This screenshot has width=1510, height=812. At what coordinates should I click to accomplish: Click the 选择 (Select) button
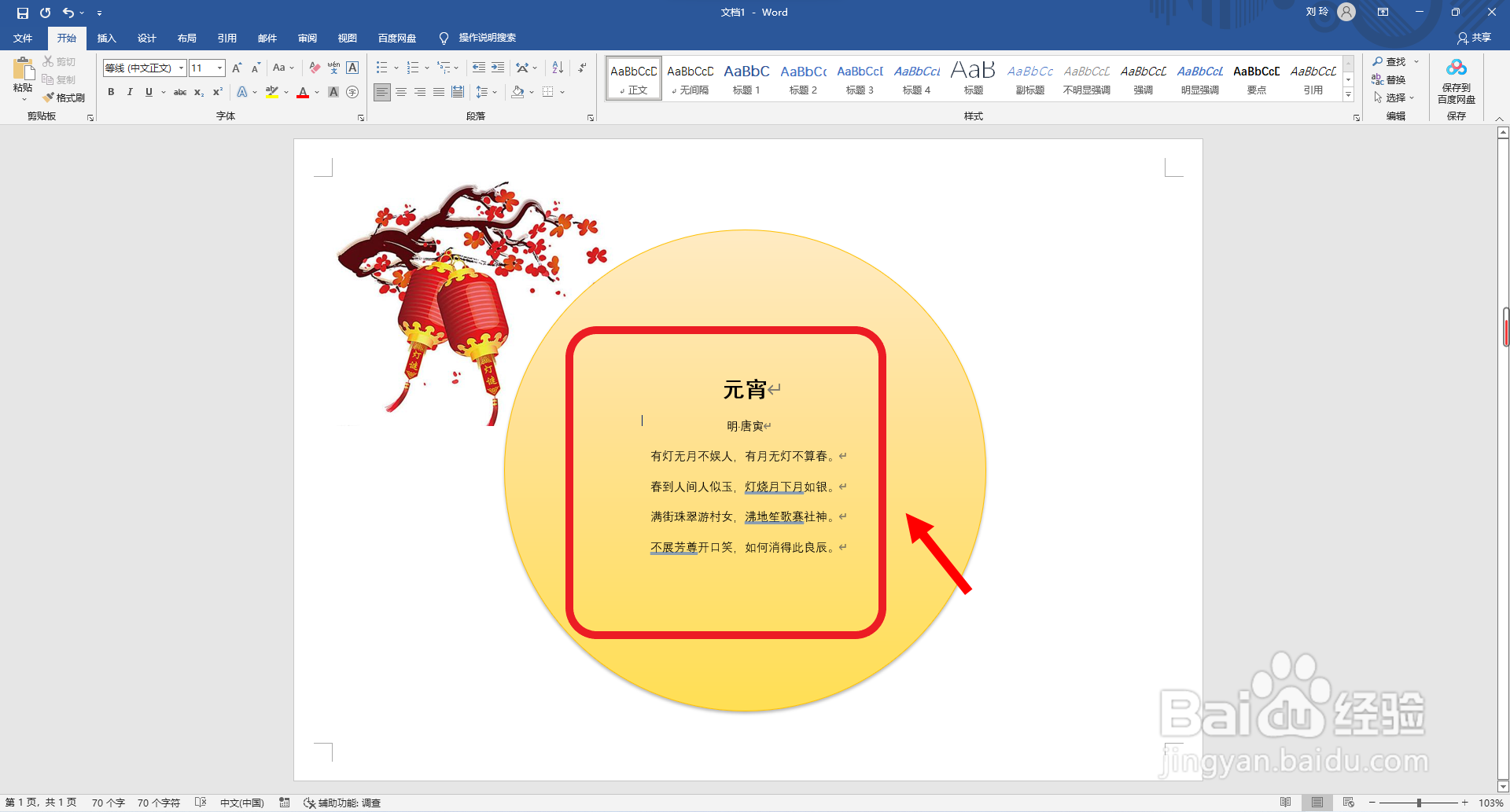point(1394,97)
